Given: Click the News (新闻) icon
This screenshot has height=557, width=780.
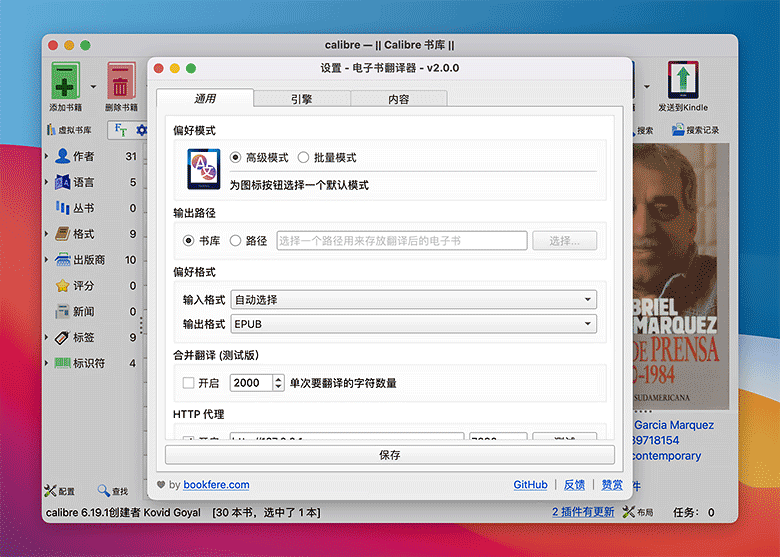Looking at the screenshot, I should [63, 311].
